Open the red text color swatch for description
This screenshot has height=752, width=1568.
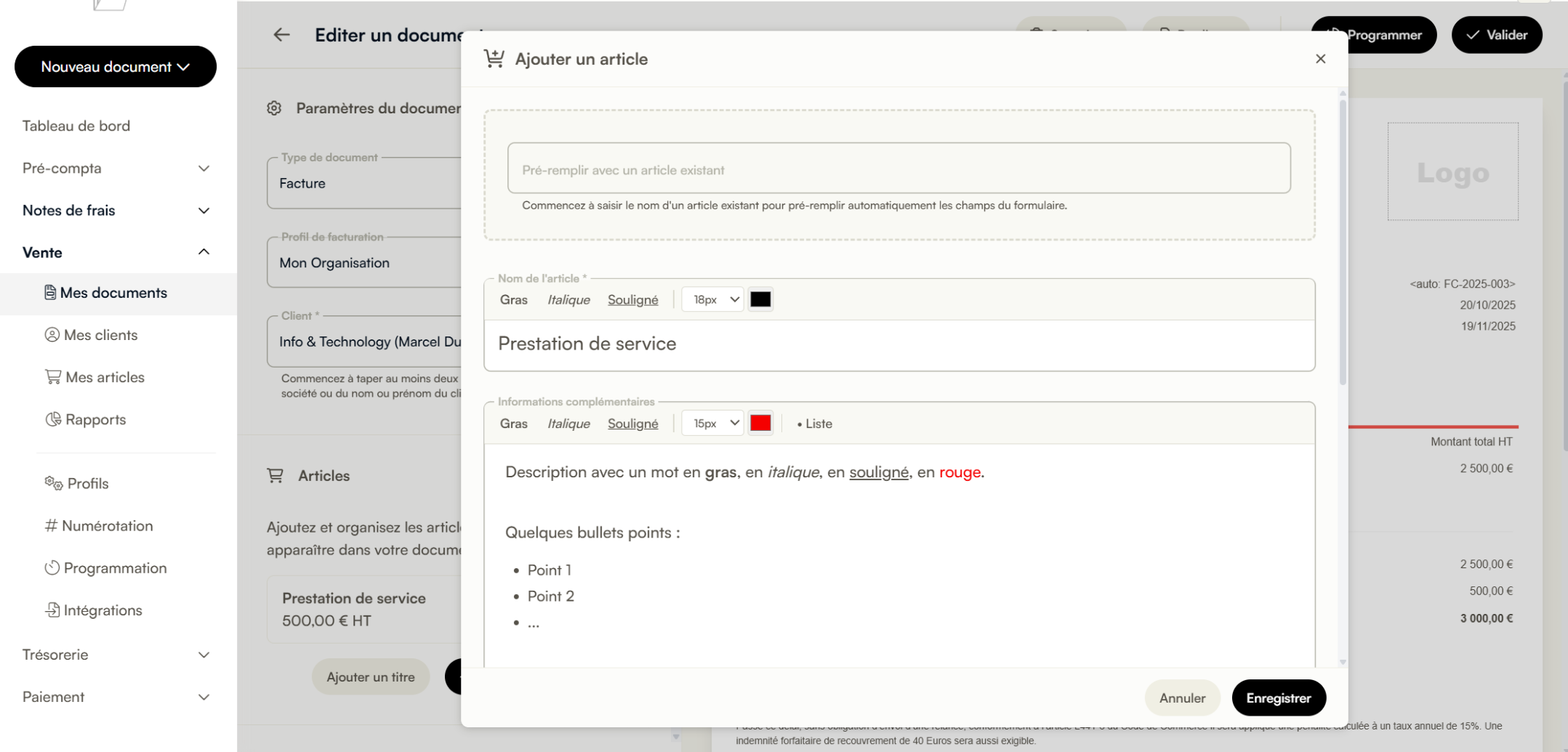click(x=760, y=424)
